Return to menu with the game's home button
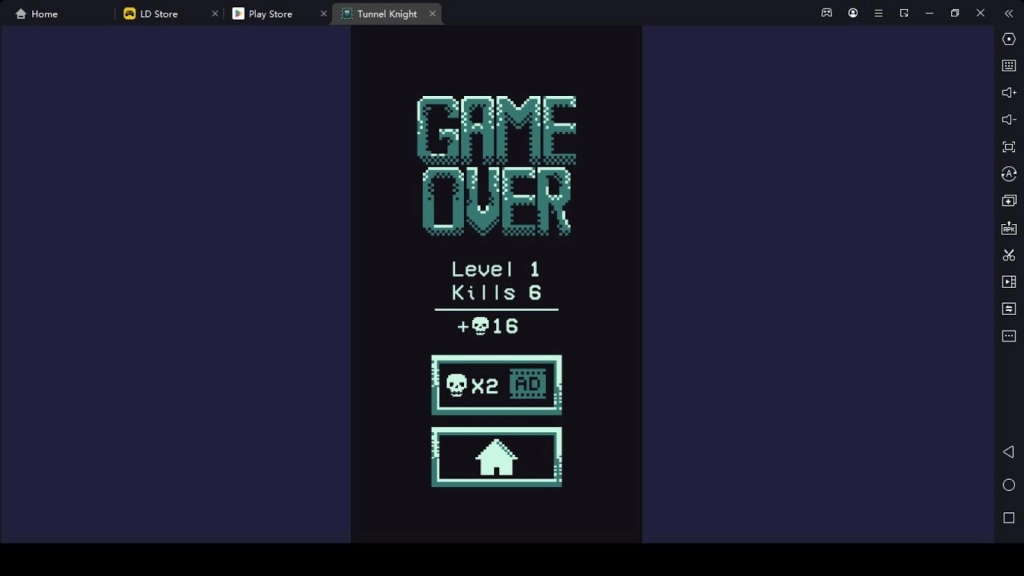Viewport: 1024px width, 576px height. coord(496,457)
